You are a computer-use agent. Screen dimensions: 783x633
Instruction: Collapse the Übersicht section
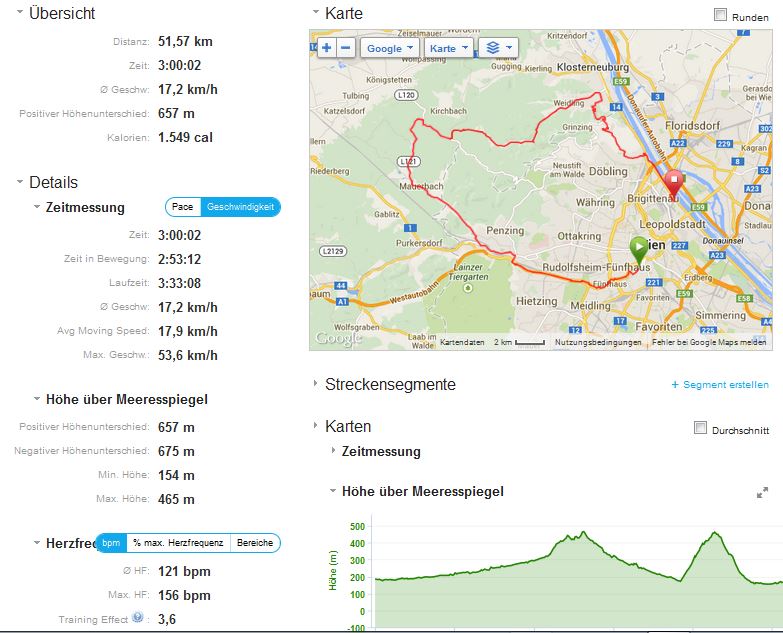tap(20, 13)
